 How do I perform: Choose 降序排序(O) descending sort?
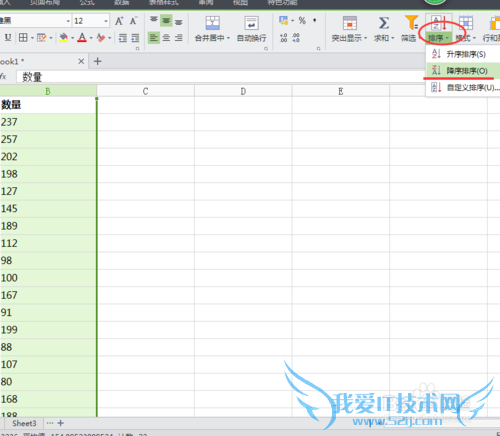pos(463,71)
